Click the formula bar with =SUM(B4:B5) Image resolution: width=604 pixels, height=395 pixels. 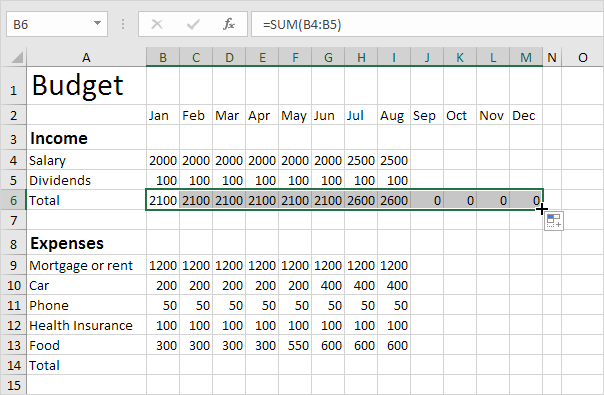pos(427,24)
